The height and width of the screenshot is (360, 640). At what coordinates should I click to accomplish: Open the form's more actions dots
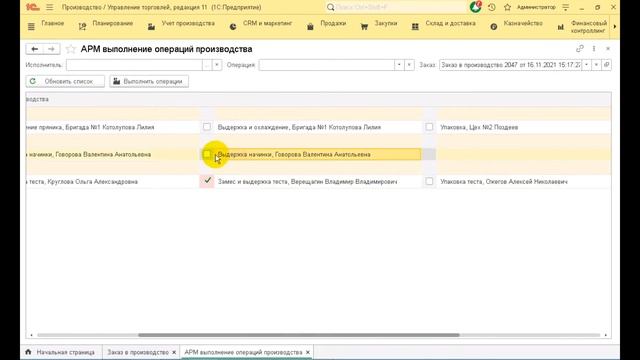tap(594, 49)
